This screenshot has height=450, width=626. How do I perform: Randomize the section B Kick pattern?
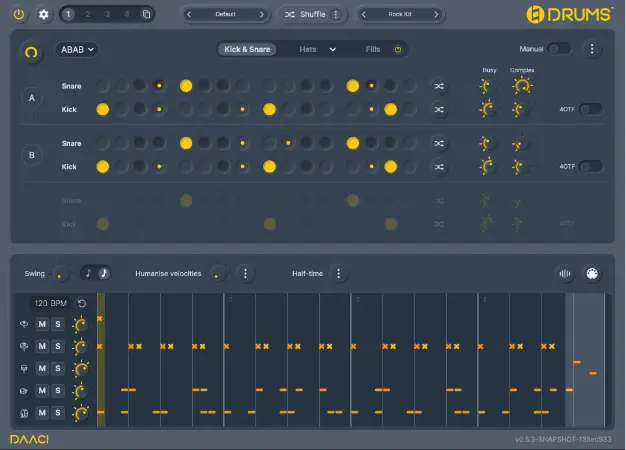pos(439,166)
